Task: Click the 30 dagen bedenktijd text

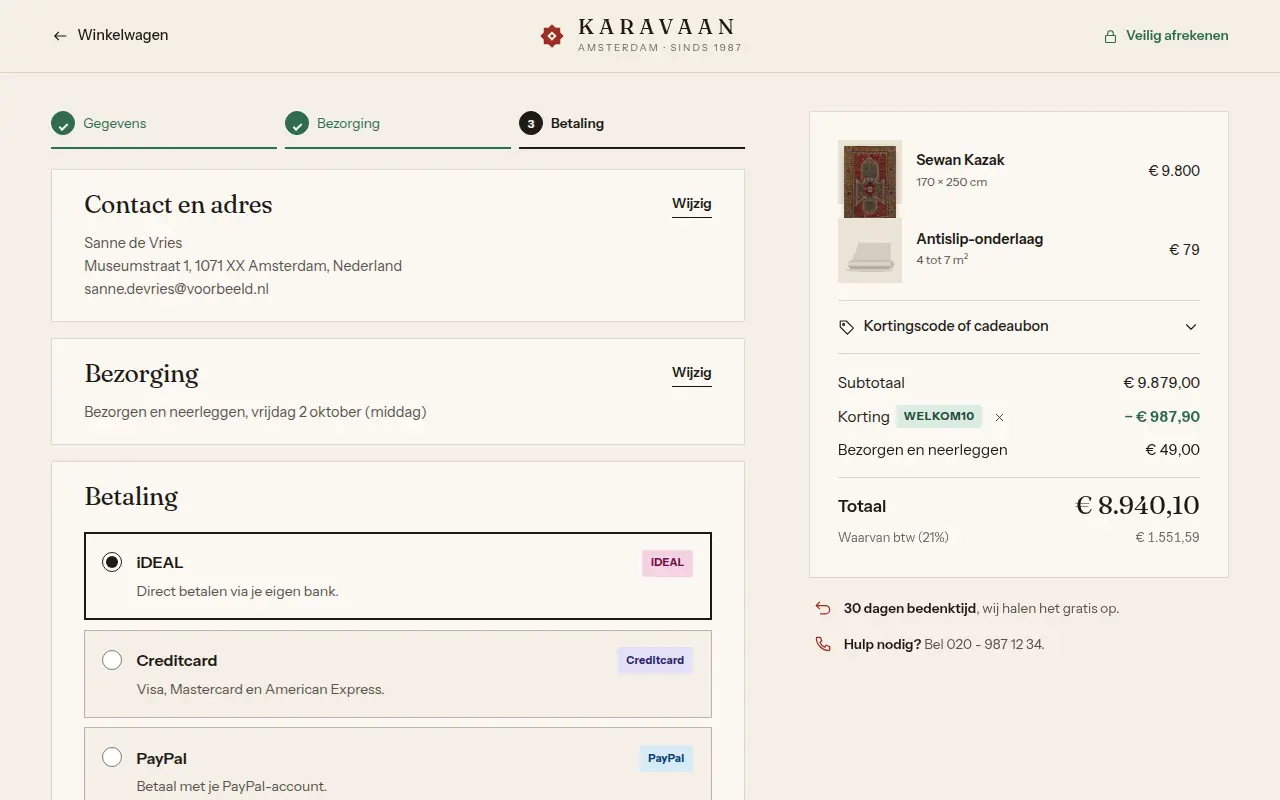Action: coord(910,608)
